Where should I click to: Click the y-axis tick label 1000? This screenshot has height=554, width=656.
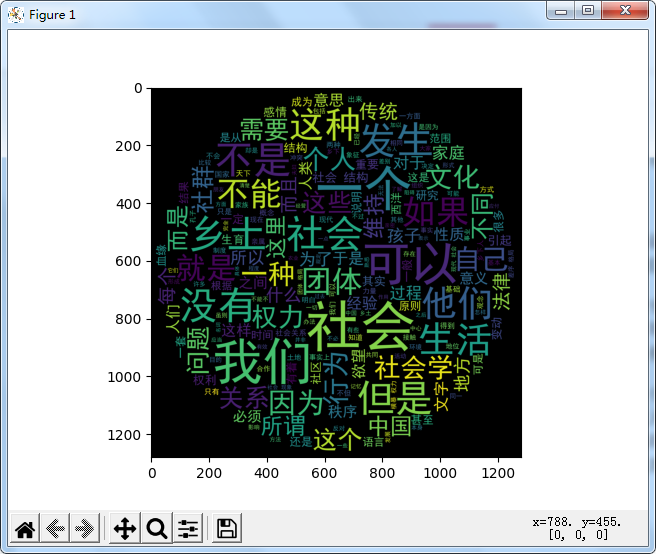click(125, 376)
